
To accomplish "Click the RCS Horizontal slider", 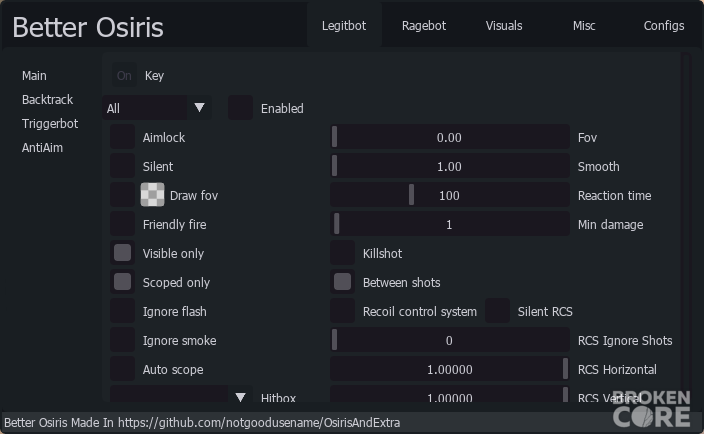I will click(450, 369).
